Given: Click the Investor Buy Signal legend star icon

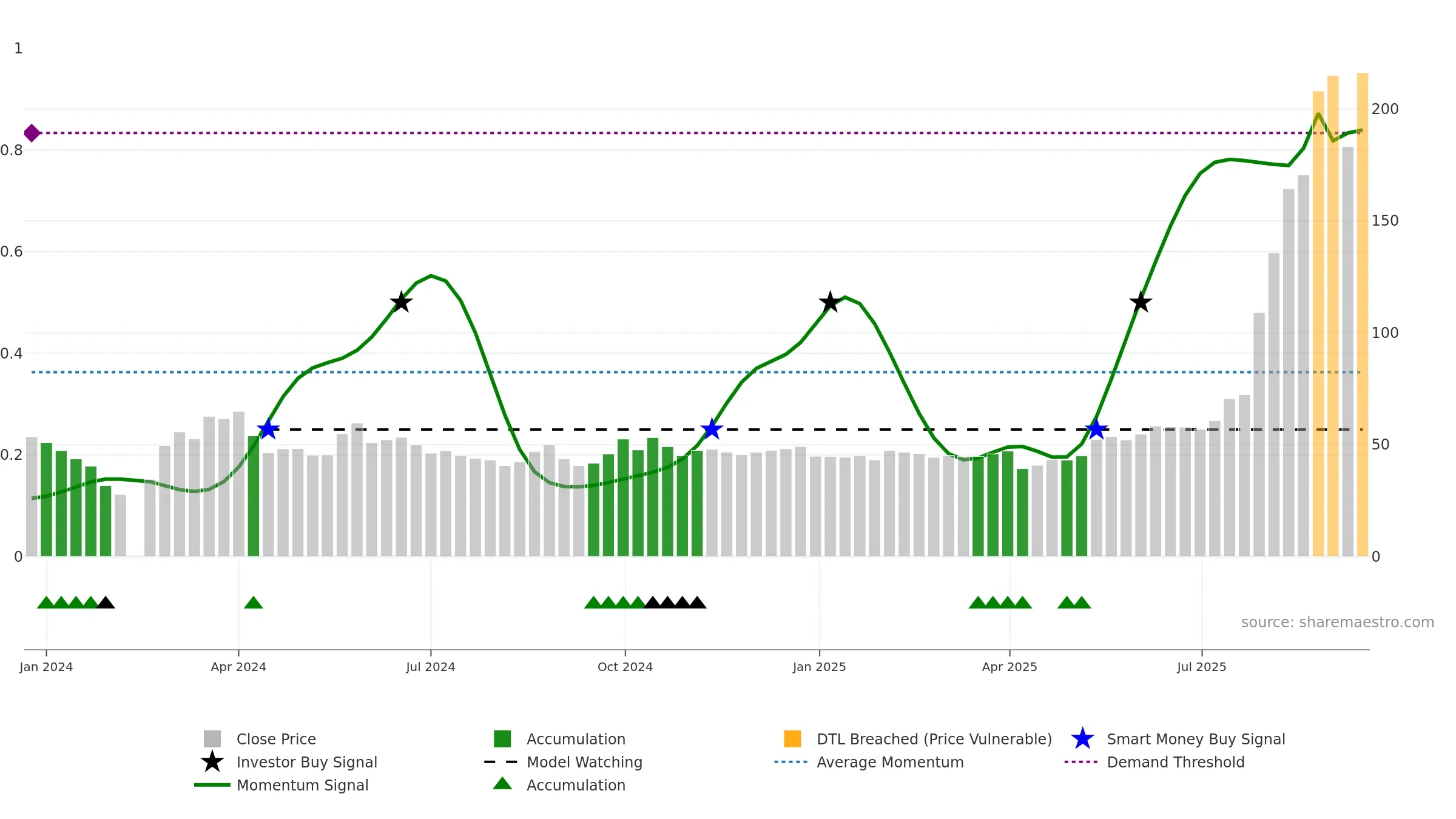Looking at the screenshot, I should point(212,762).
